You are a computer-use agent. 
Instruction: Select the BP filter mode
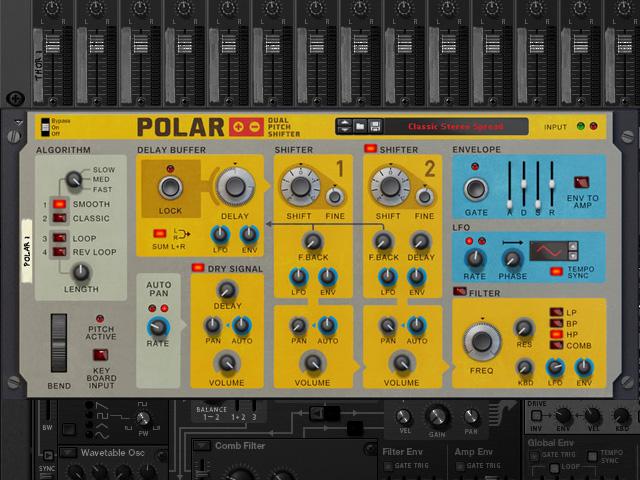click(556, 323)
